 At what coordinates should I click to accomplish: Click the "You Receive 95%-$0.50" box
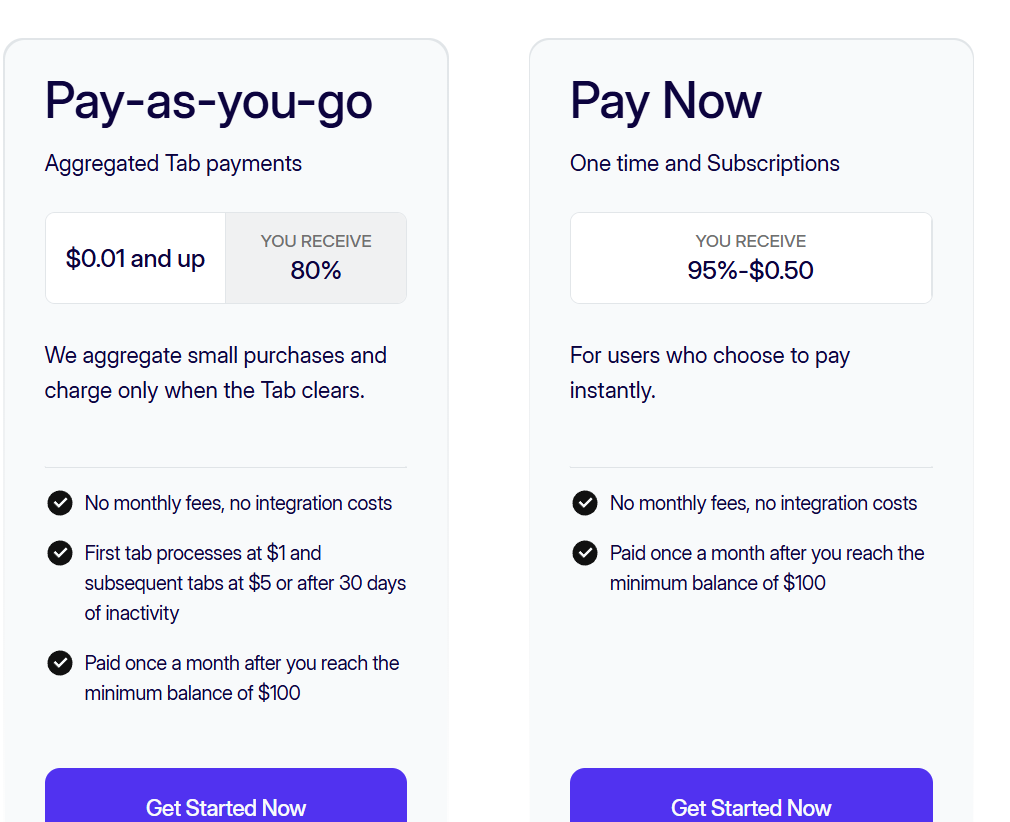pyautogui.click(x=750, y=258)
